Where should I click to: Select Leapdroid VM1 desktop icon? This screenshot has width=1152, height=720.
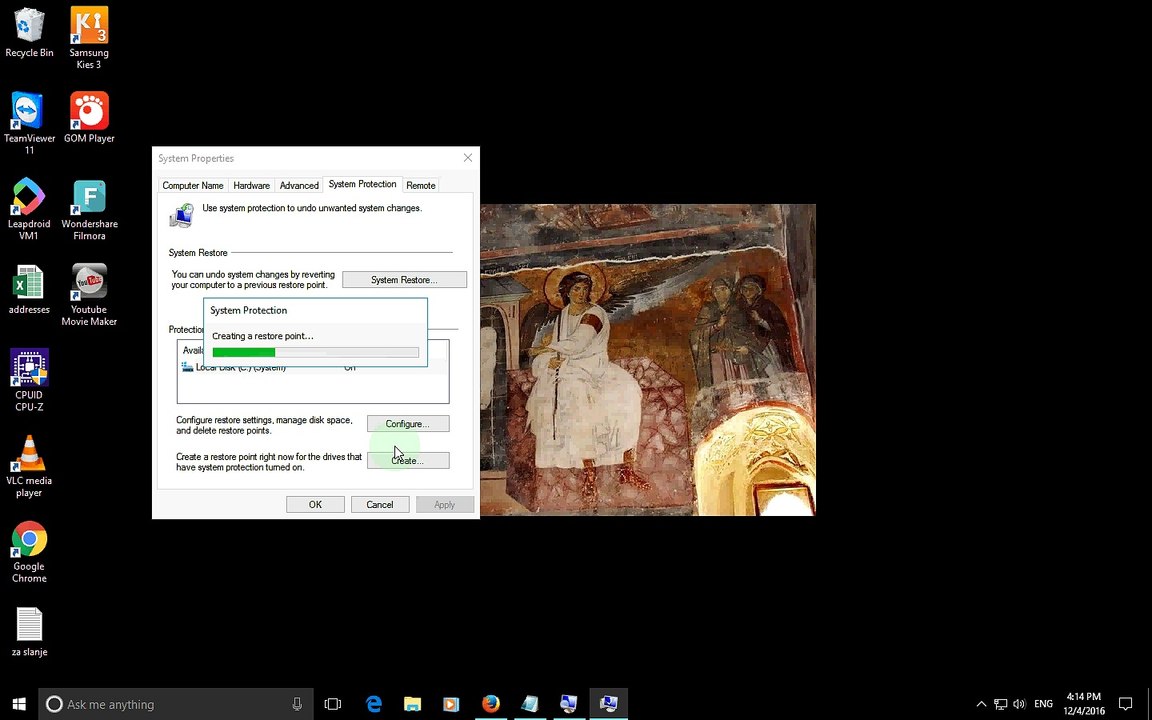coord(29,209)
